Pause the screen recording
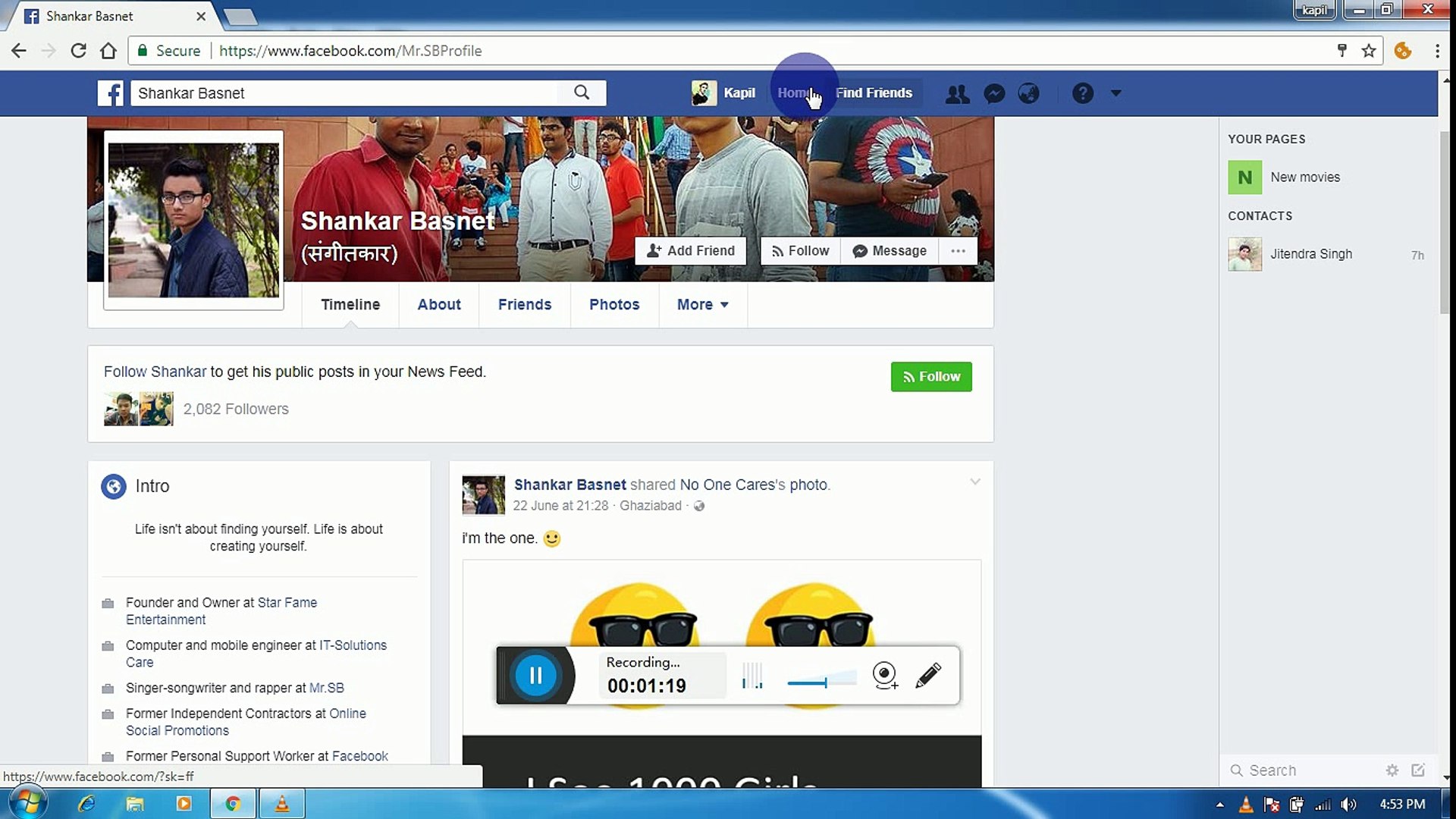This screenshot has width=1456, height=819. coord(536,675)
